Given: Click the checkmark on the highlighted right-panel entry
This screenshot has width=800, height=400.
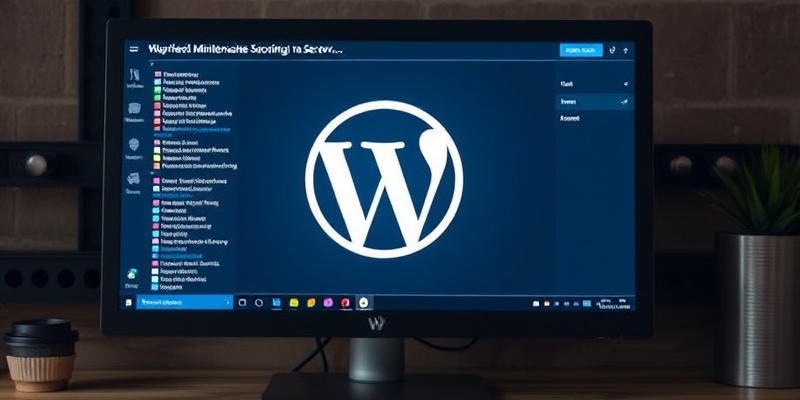Looking at the screenshot, I should [624, 102].
